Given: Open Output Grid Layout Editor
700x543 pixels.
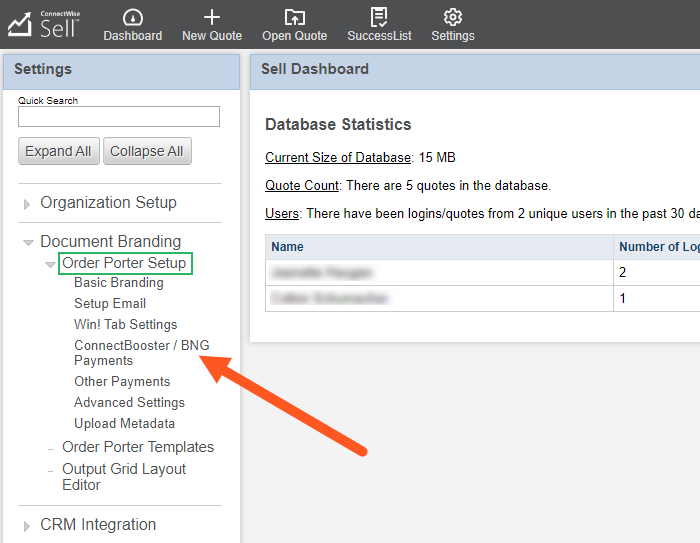Looking at the screenshot, I should coord(124,477).
